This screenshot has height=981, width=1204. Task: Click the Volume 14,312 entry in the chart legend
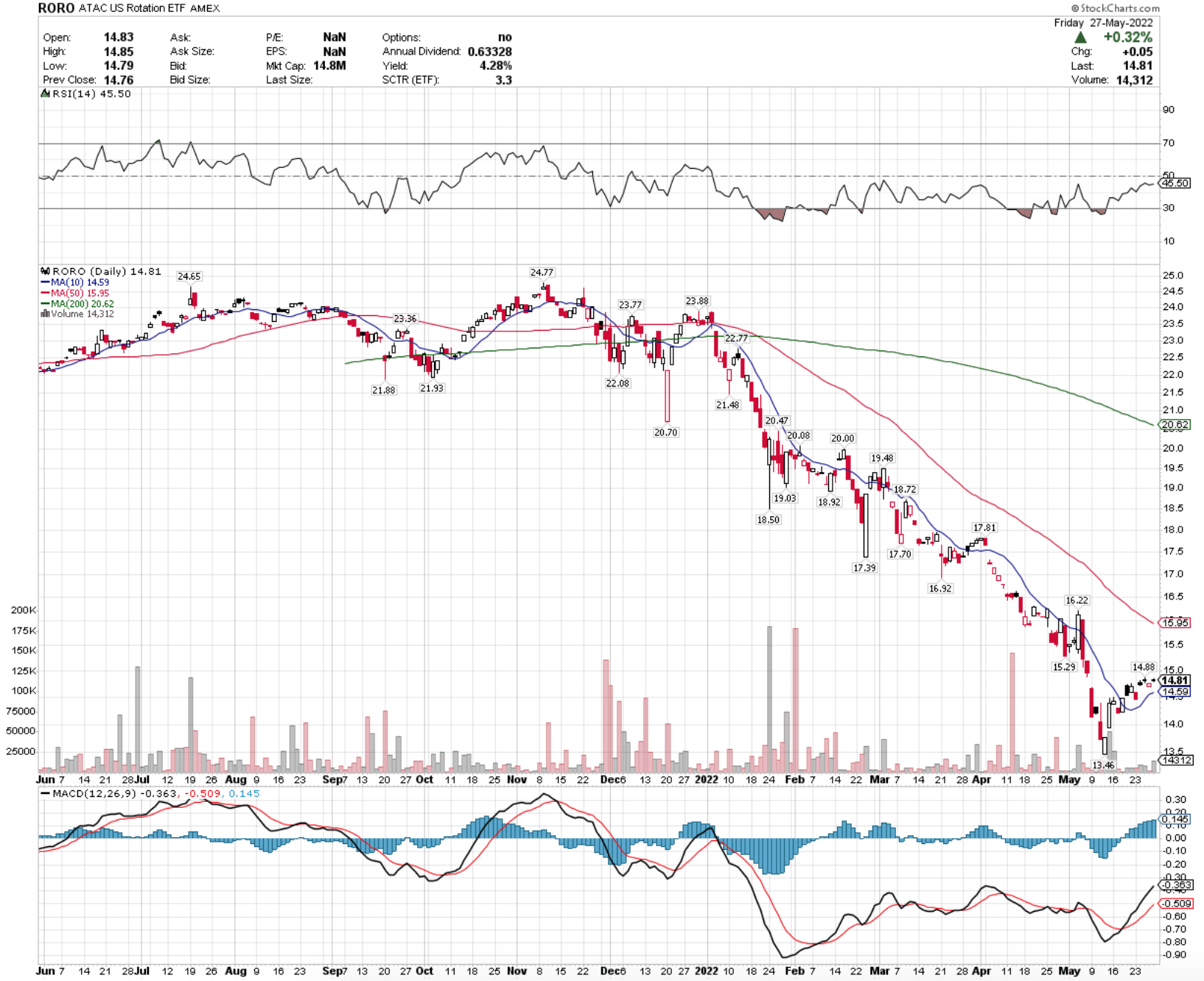pyautogui.click(x=82, y=314)
